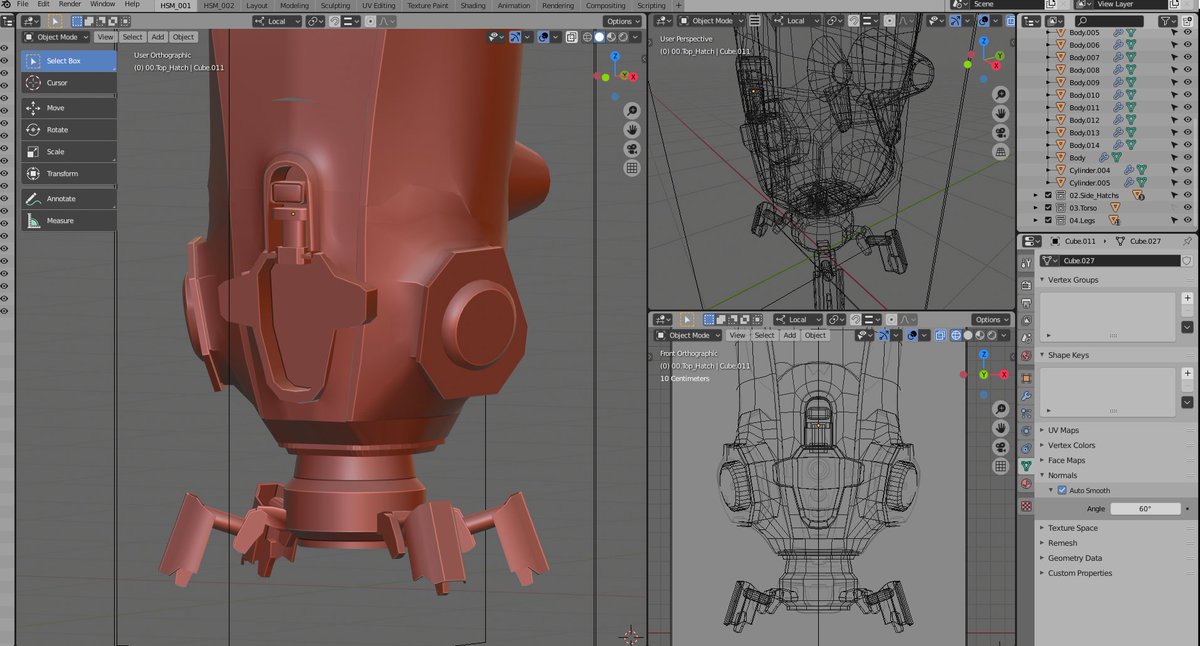Toggle camera view in main viewport
Viewport: 1200px width, 646px height.
coord(632,149)
